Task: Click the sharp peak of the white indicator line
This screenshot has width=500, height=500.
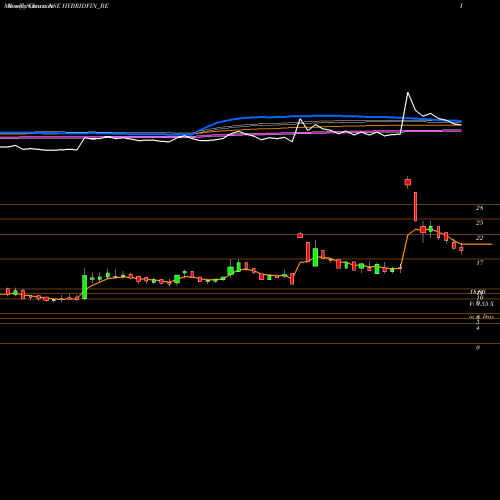Action: (x=408, y=93)
